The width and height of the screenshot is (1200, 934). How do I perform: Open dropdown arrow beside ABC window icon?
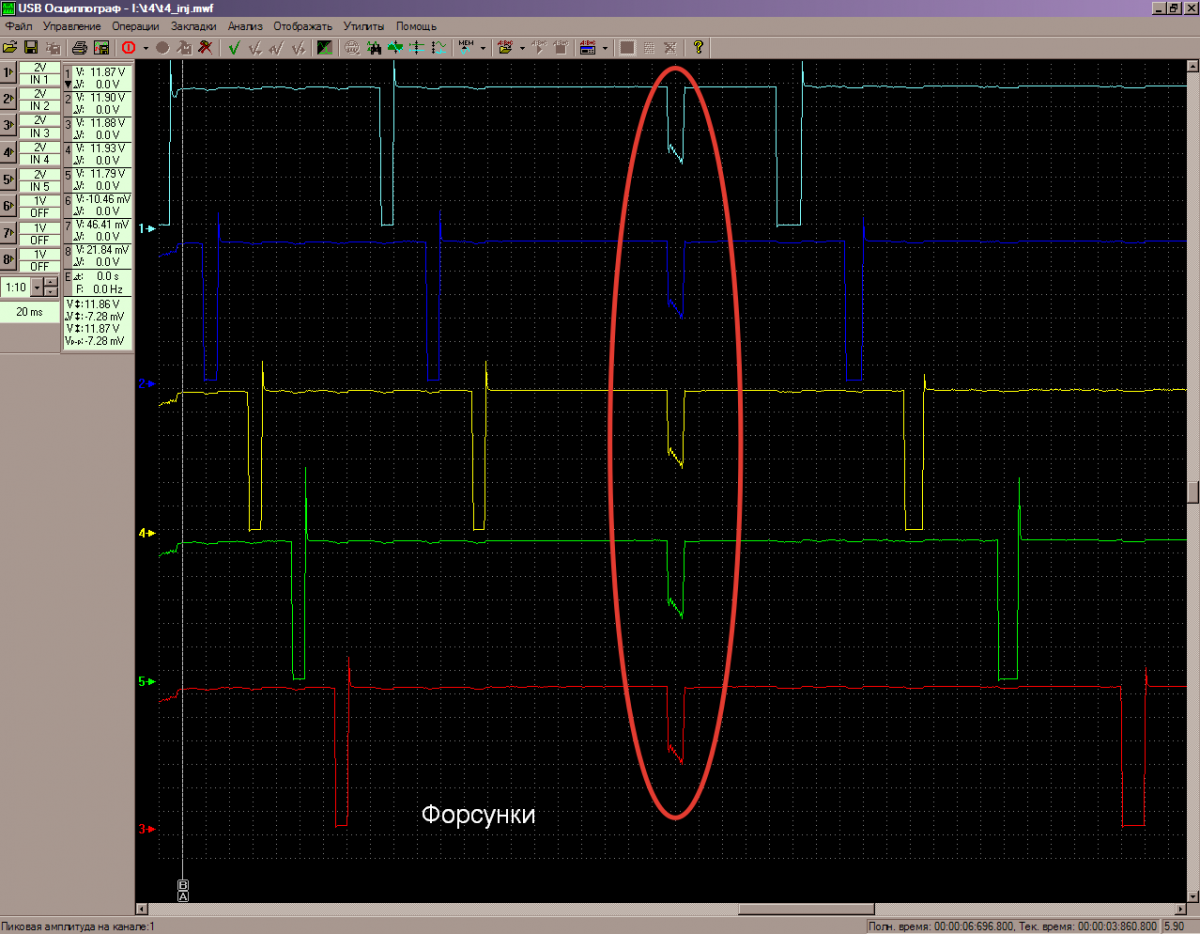click(x=605, y=47)
